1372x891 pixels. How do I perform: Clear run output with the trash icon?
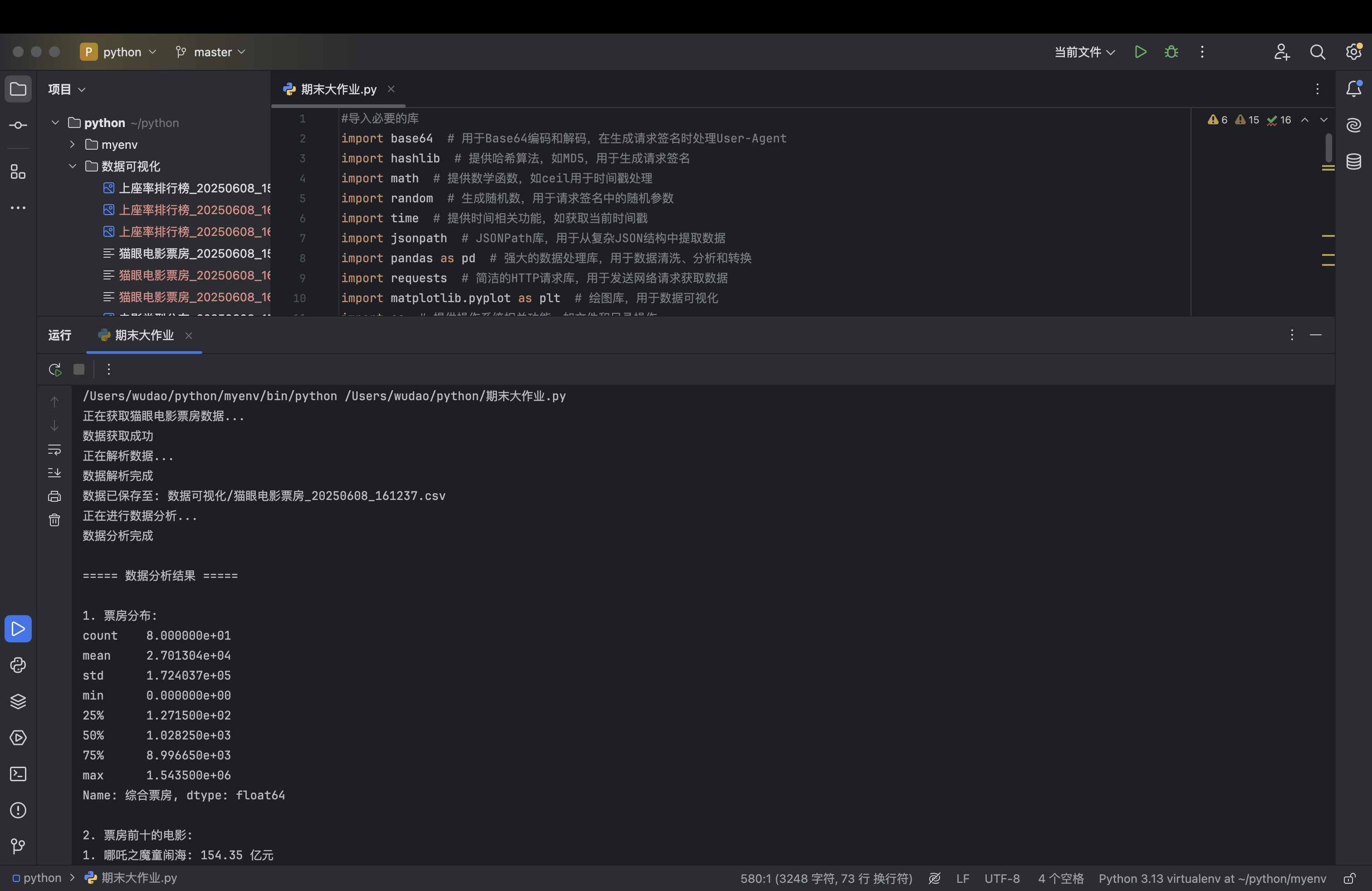coord(54,520)
